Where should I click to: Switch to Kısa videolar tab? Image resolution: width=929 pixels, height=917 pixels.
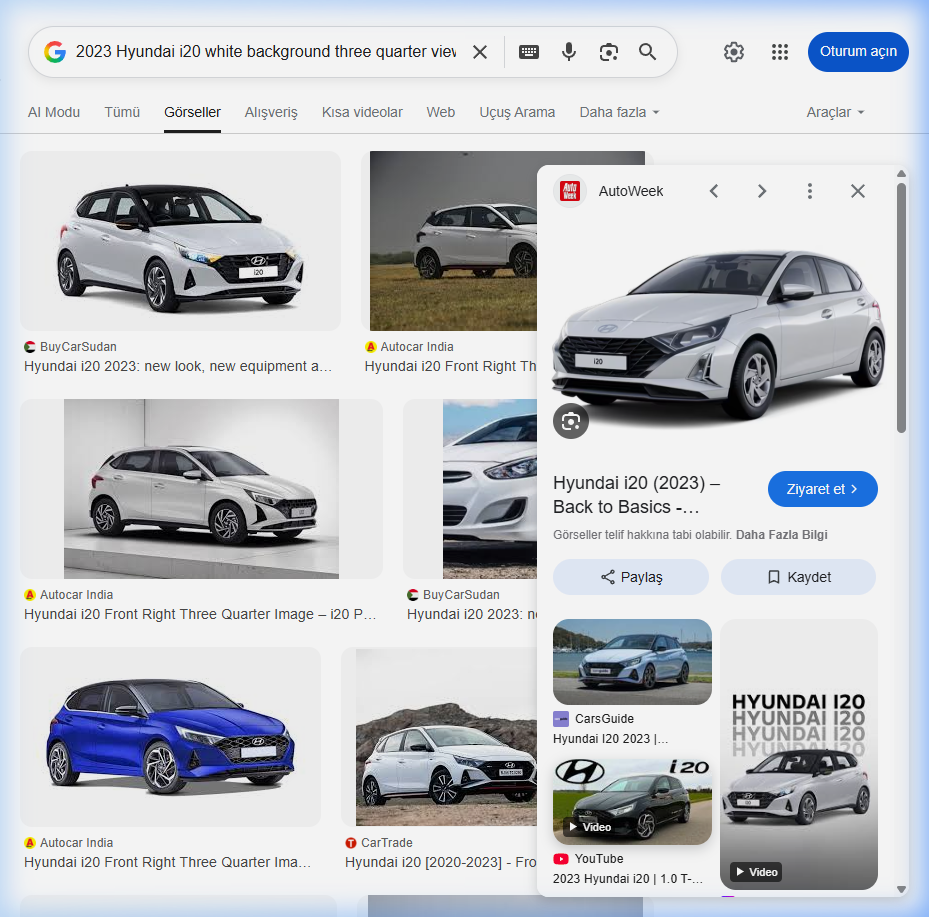pyautogui.click(x=362, y=112)
